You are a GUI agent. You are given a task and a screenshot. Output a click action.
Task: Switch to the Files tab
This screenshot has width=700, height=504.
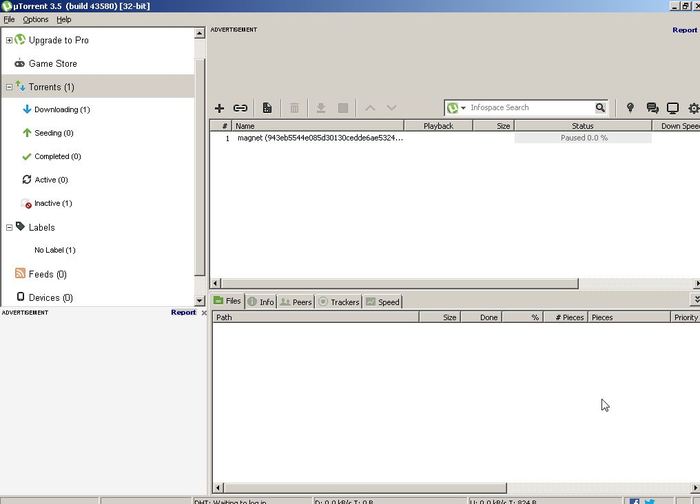point(228,301)
